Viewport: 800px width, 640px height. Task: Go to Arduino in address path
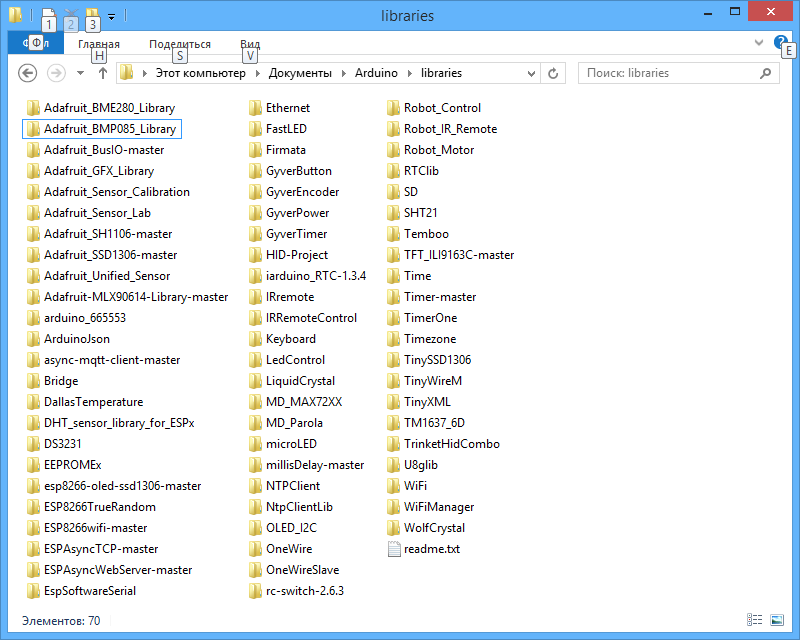tap(376, 73)
